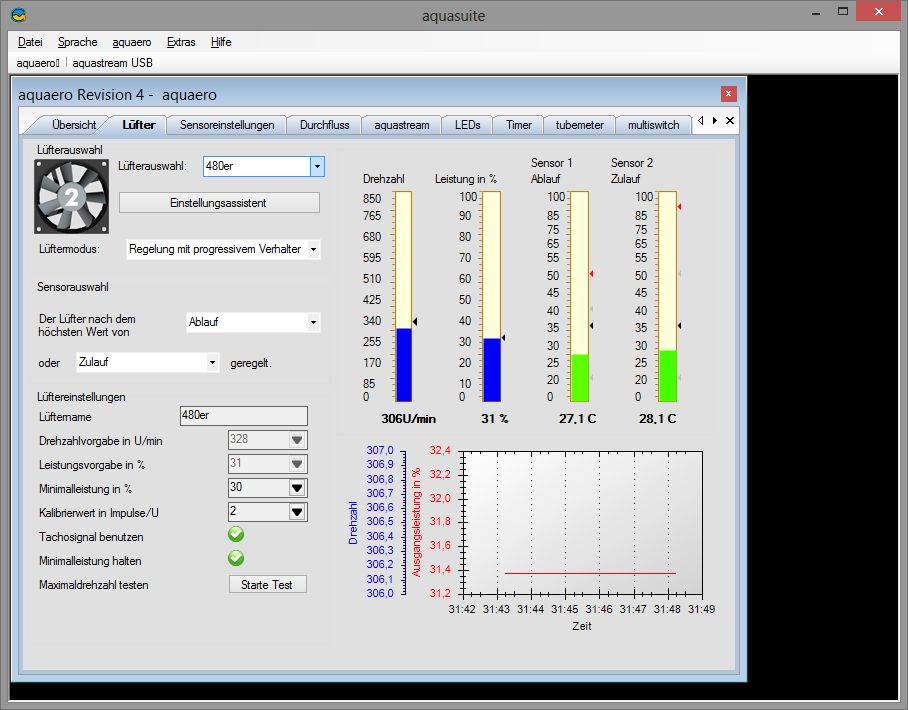Image resolution: width=908 pixels, height=710 pixels.
Task: Switch to the tubemeter tab
Action: pyautogui.click(x=579, y=125)
